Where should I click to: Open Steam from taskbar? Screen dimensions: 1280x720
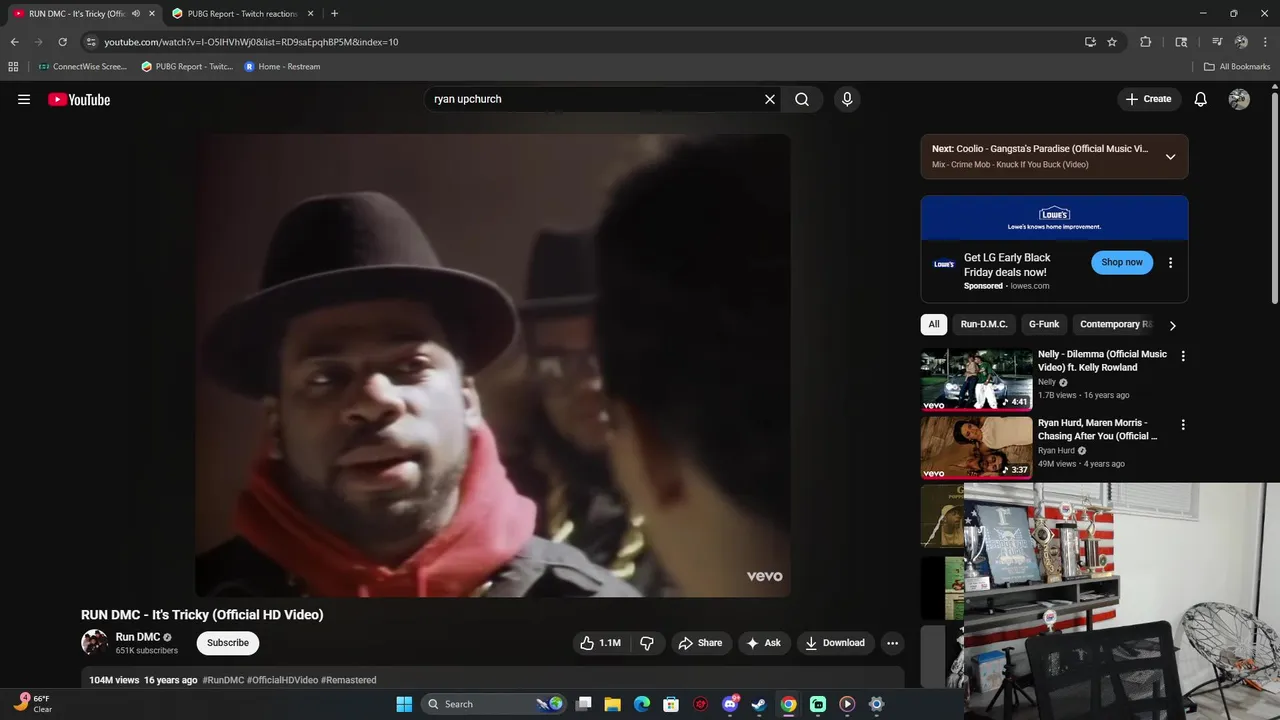point(759,704)
